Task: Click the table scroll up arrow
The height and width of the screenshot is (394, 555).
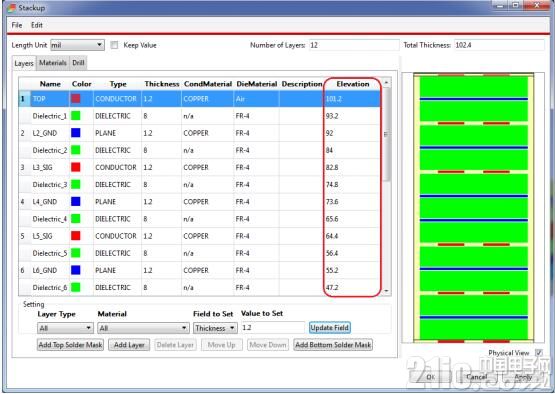Action: point(386,83)
